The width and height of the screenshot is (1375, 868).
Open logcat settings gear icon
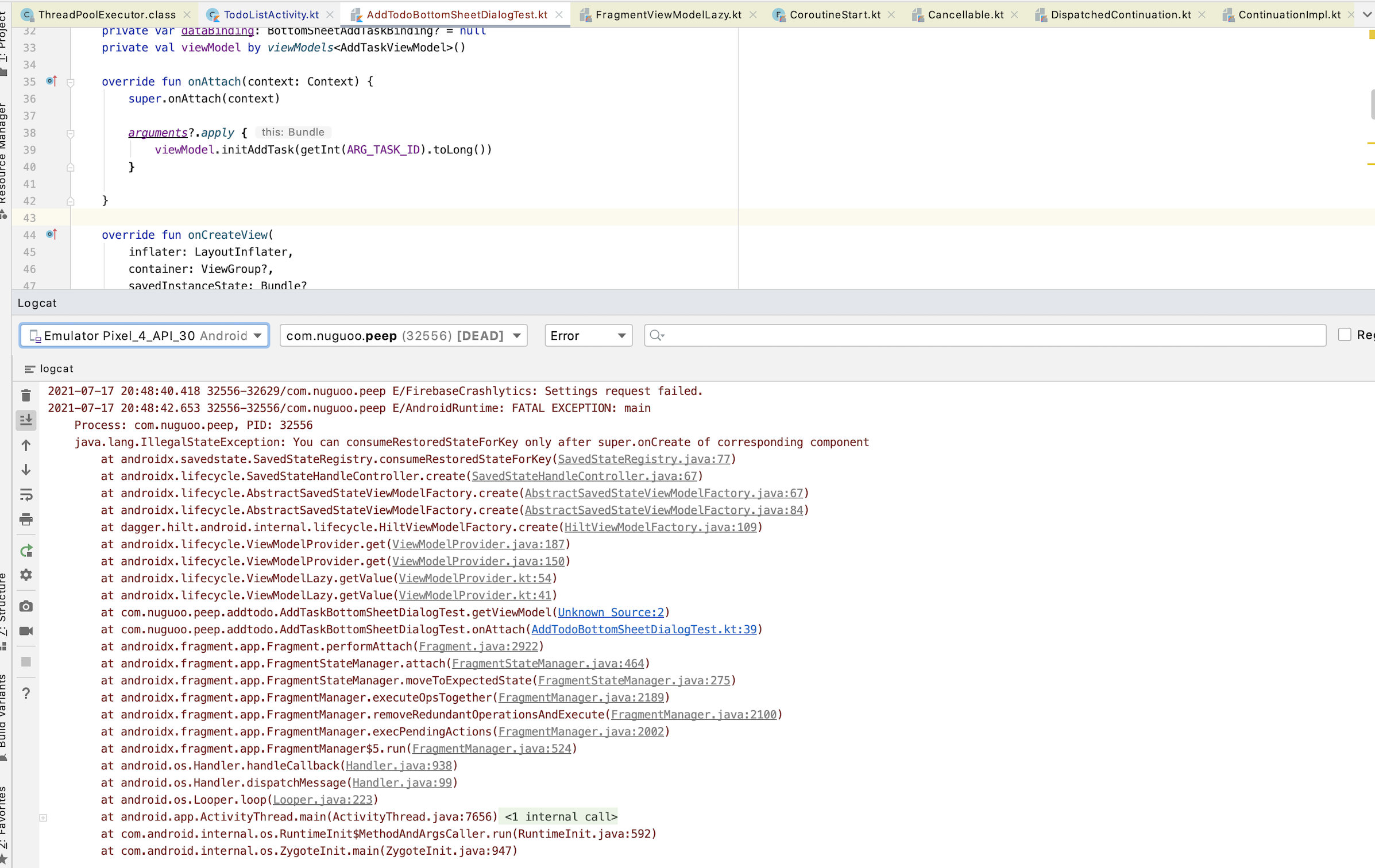coord(26,575)
